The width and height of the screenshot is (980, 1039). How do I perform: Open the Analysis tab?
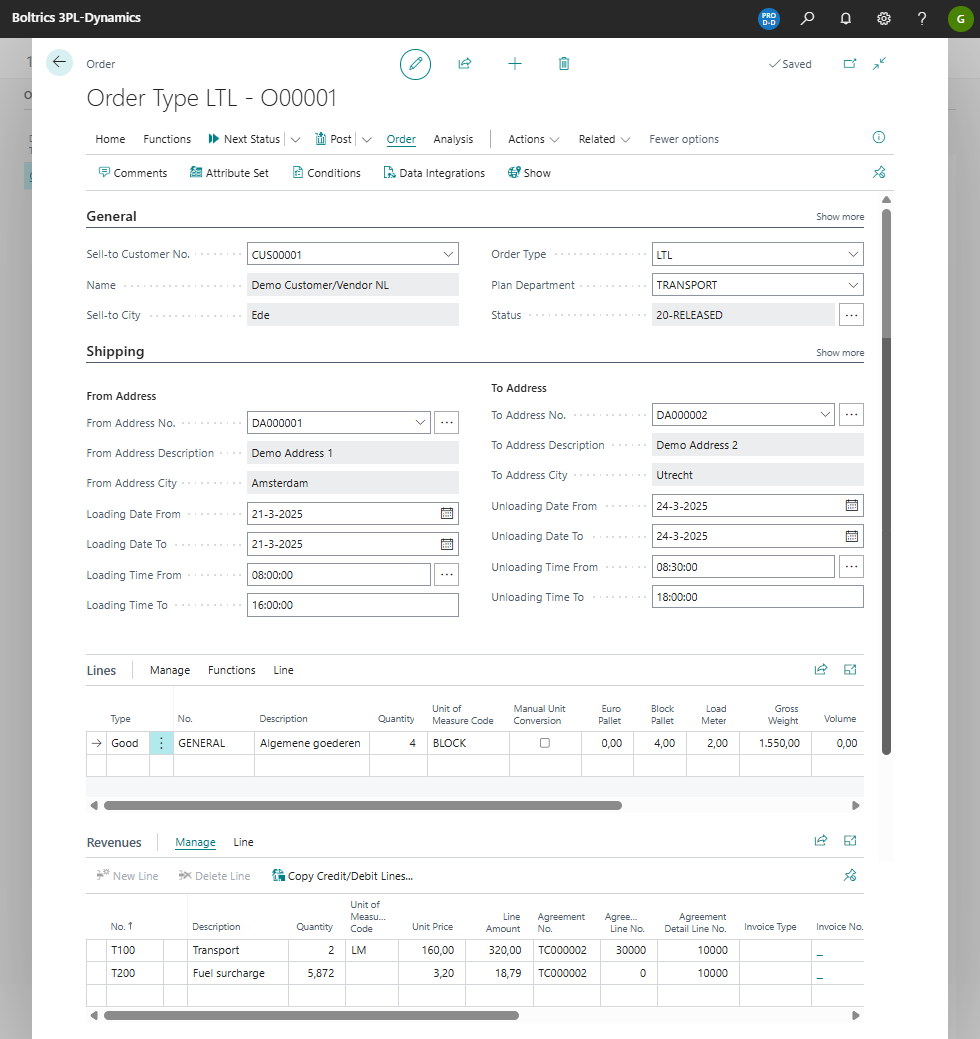(x=453, y=139)
